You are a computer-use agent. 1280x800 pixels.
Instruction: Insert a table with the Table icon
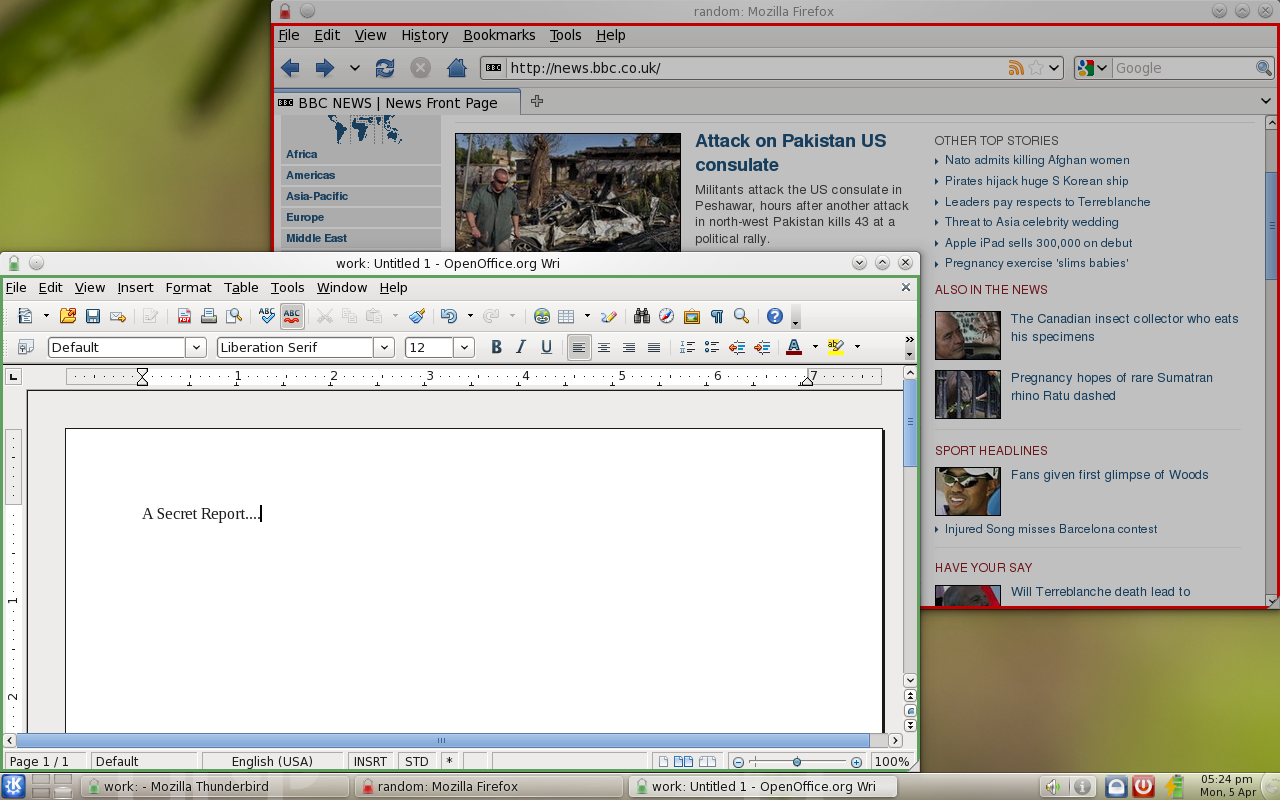coord(566,316)
